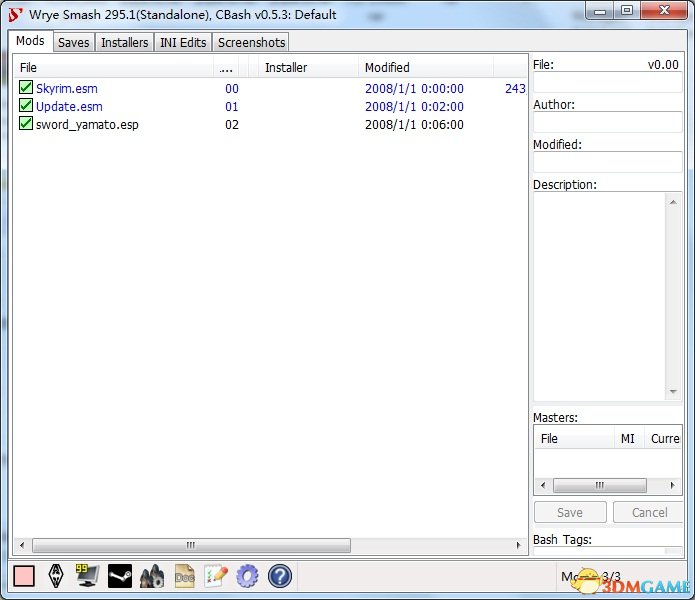This screenshot has height=600, width=695.
Task: Open the Doc Browser icon
Action: coord(184,576)
